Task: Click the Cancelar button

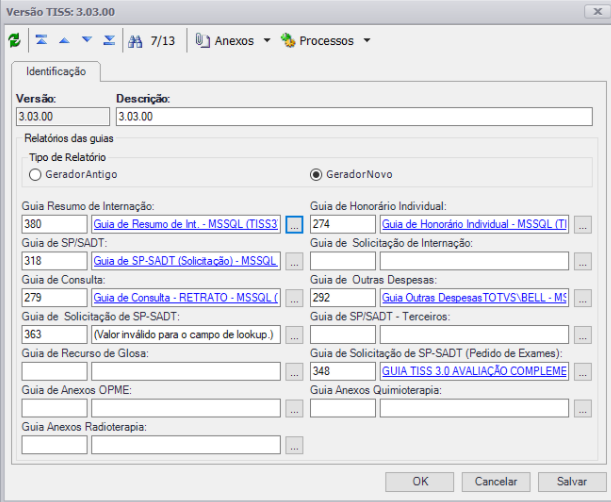Action: click(x=496, y=482)
